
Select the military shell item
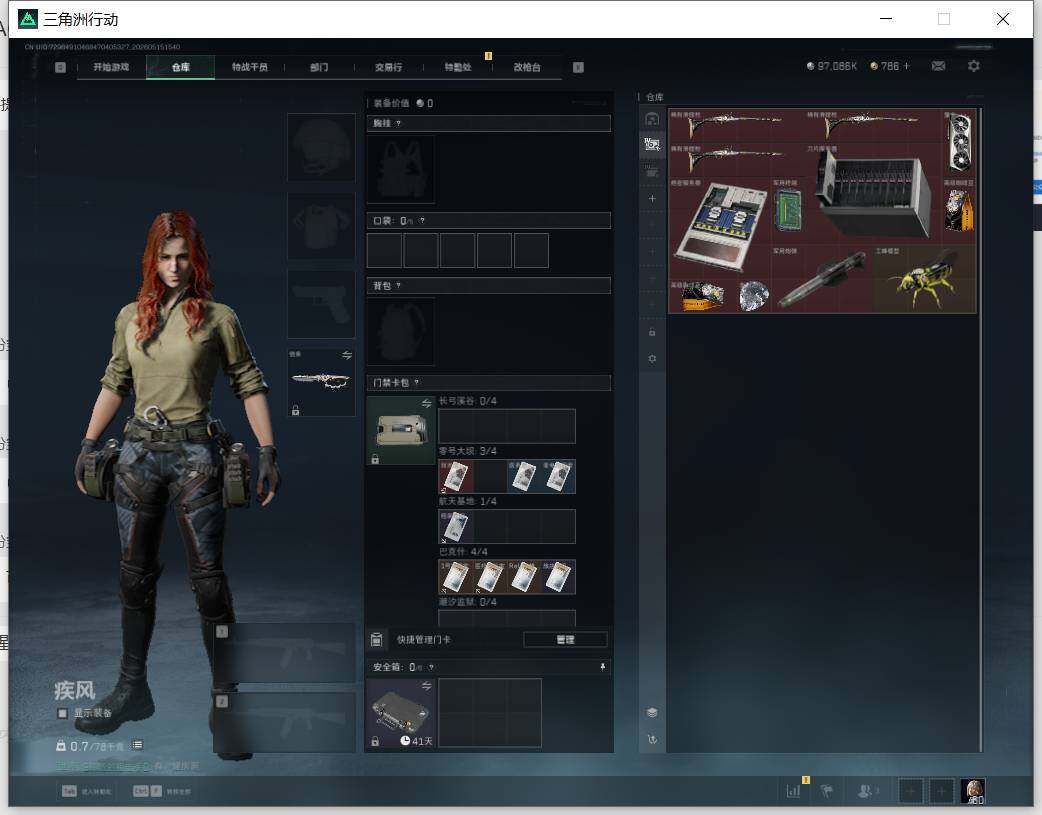(823, 279)
